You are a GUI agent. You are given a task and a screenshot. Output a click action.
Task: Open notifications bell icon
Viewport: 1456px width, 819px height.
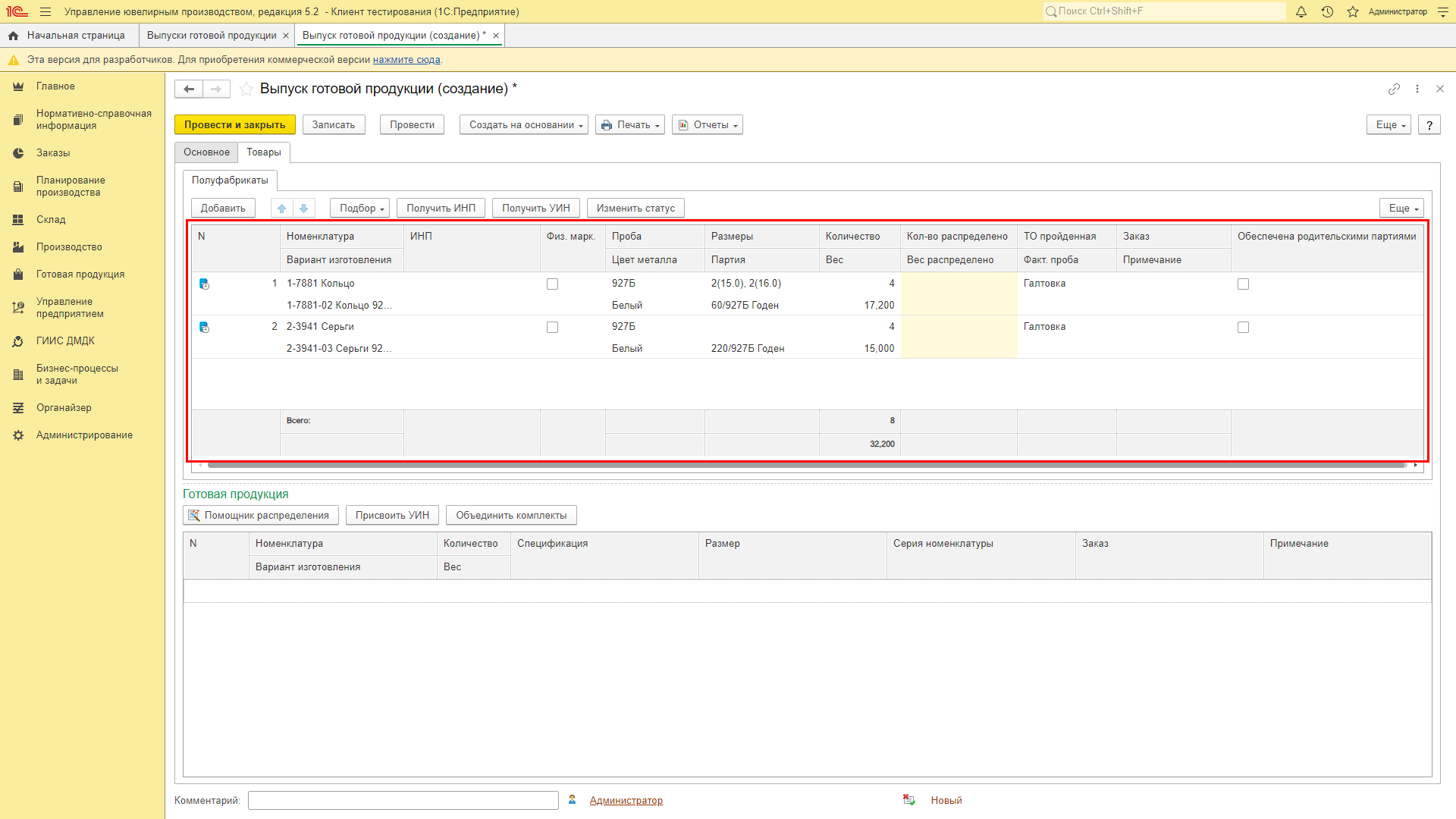[1301, 11]
